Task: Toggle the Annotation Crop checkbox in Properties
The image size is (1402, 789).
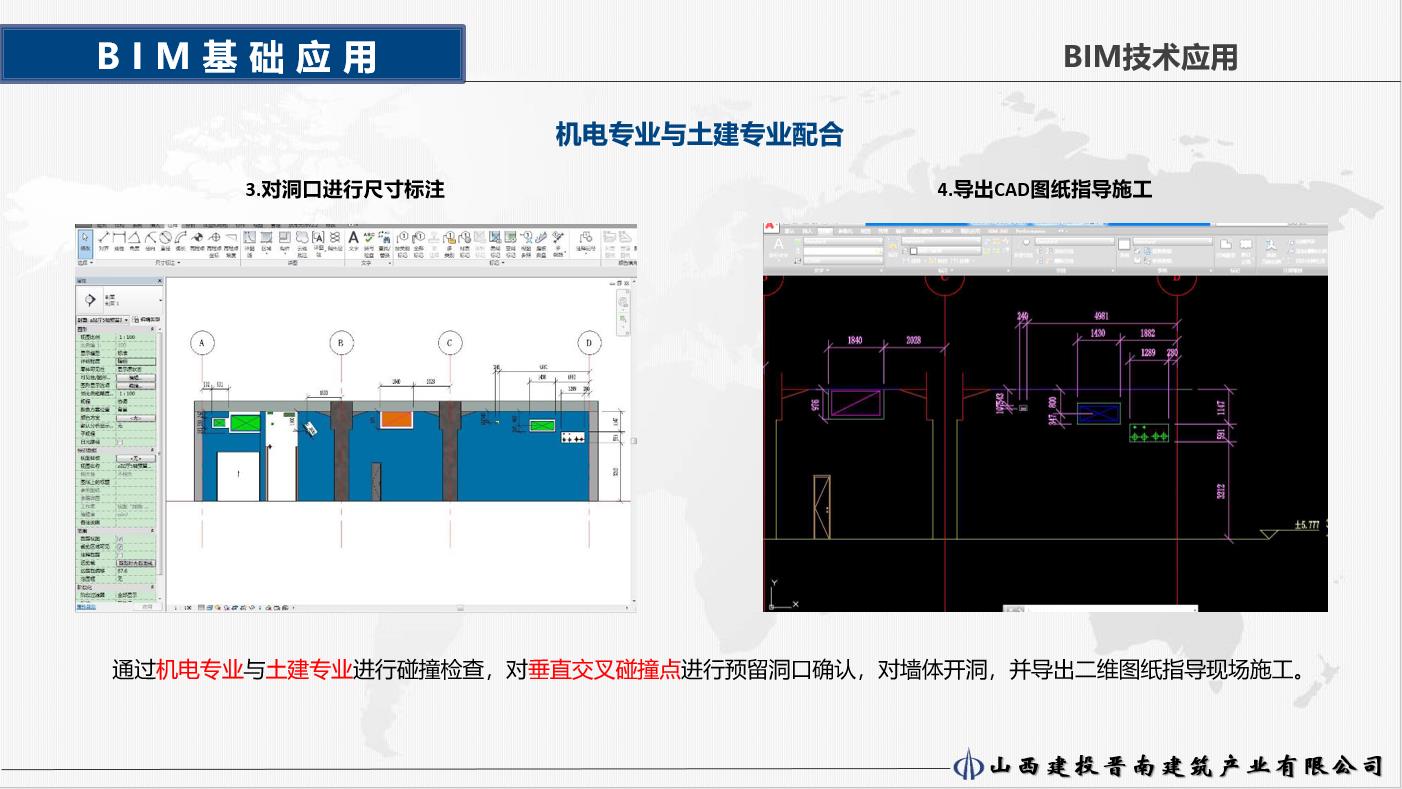Action: [120, 555]
